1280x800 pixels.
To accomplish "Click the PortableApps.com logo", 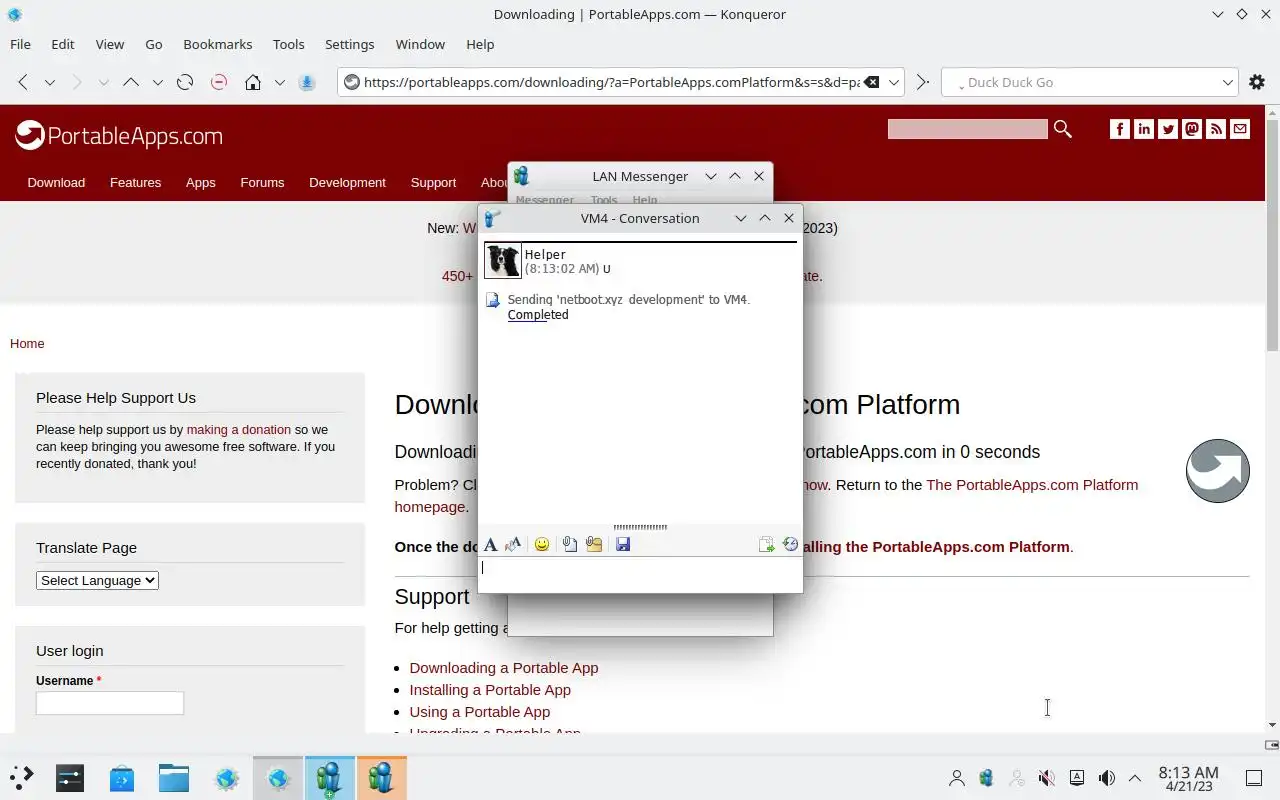I will pyautogui.click(x=119, y=135).
